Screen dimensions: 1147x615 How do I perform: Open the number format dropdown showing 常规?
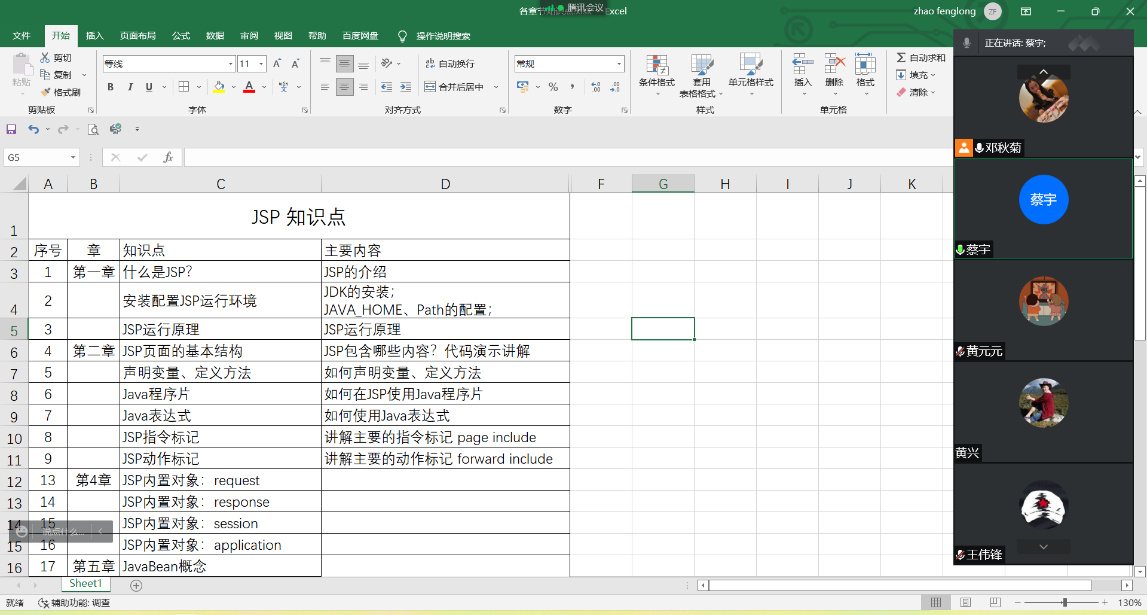point(619,64)
